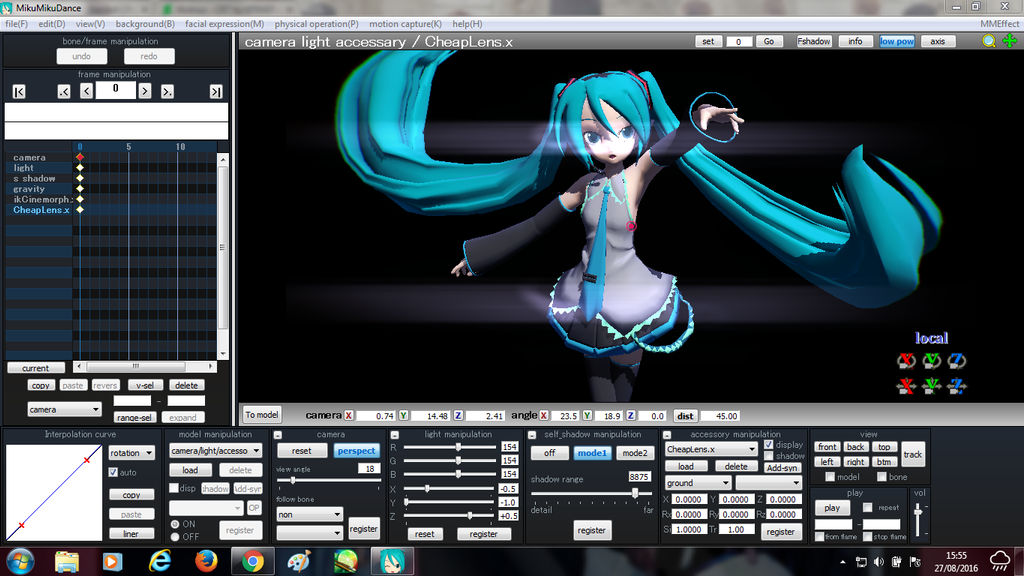1024x576 pixels.
Task: Click the local X rotation icon
Action: pyautogui.click(x=906, y=360)
